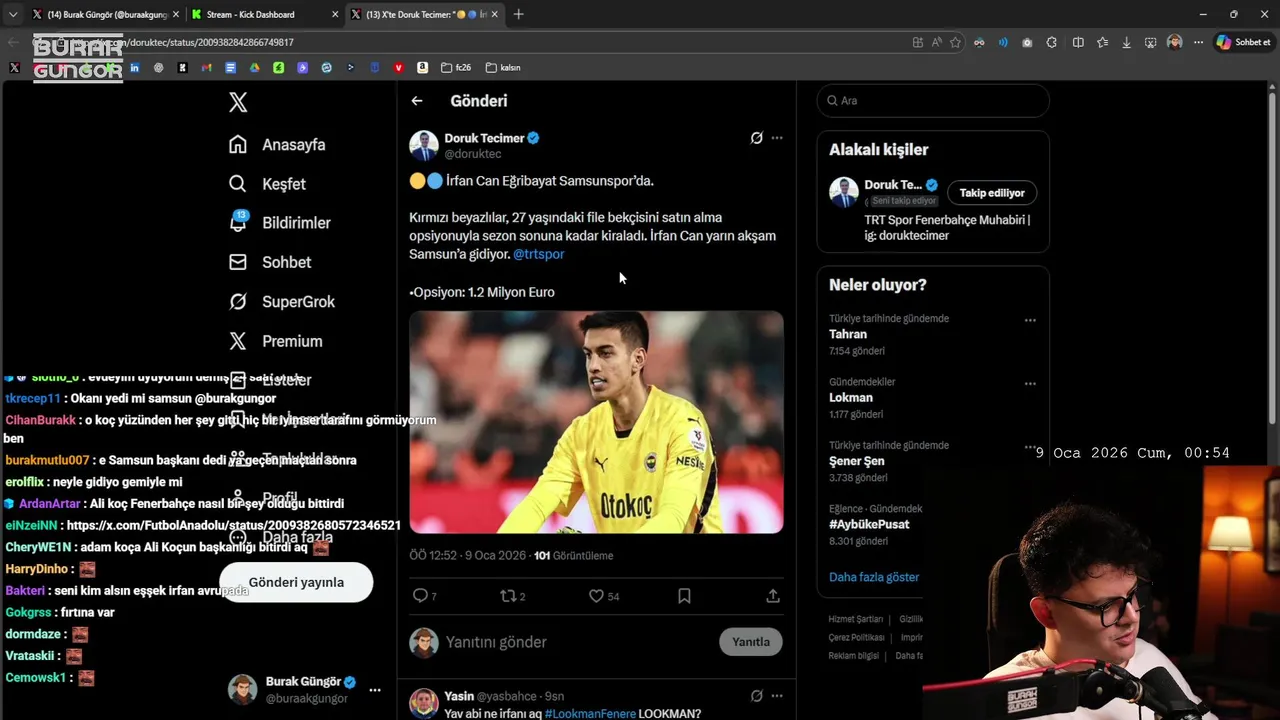Click the browser address bar URL
The width and height of the screenshot is (1280, 720).
point(180,42)
